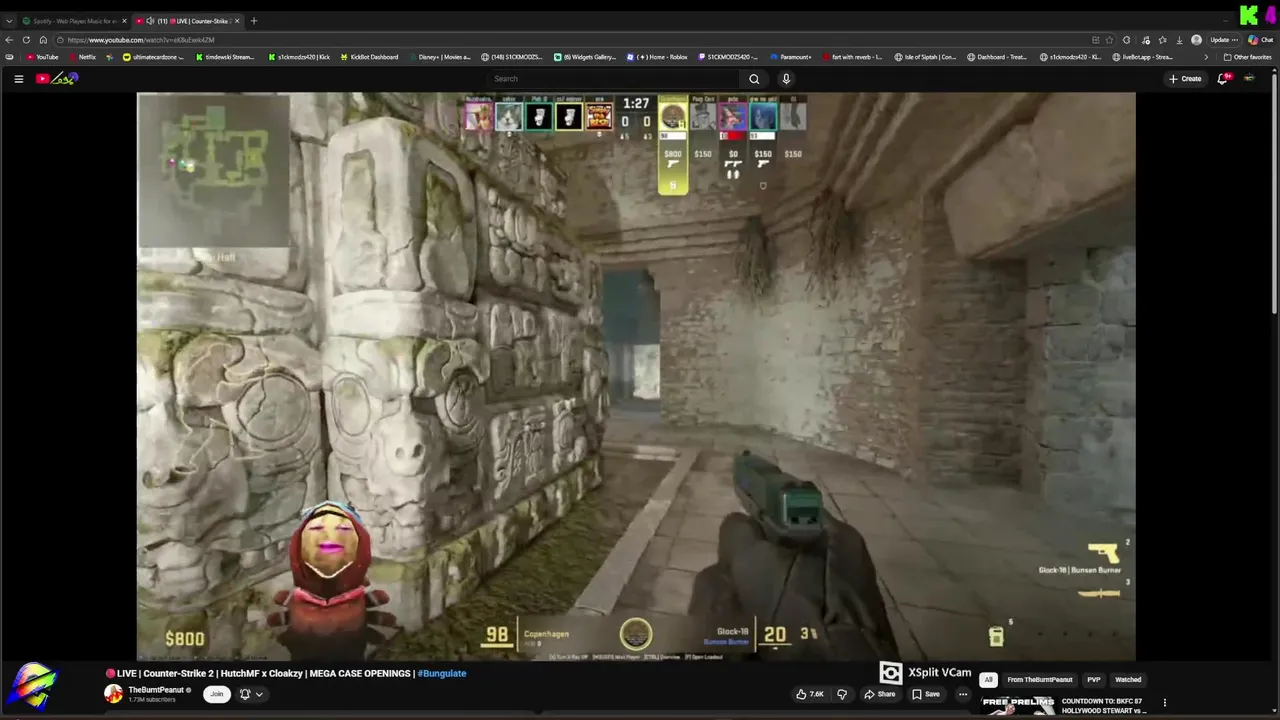The height and width of the screenshot is (720, 1280).
Task: Reload the page with the refresh icon
Action: point(26,40)
